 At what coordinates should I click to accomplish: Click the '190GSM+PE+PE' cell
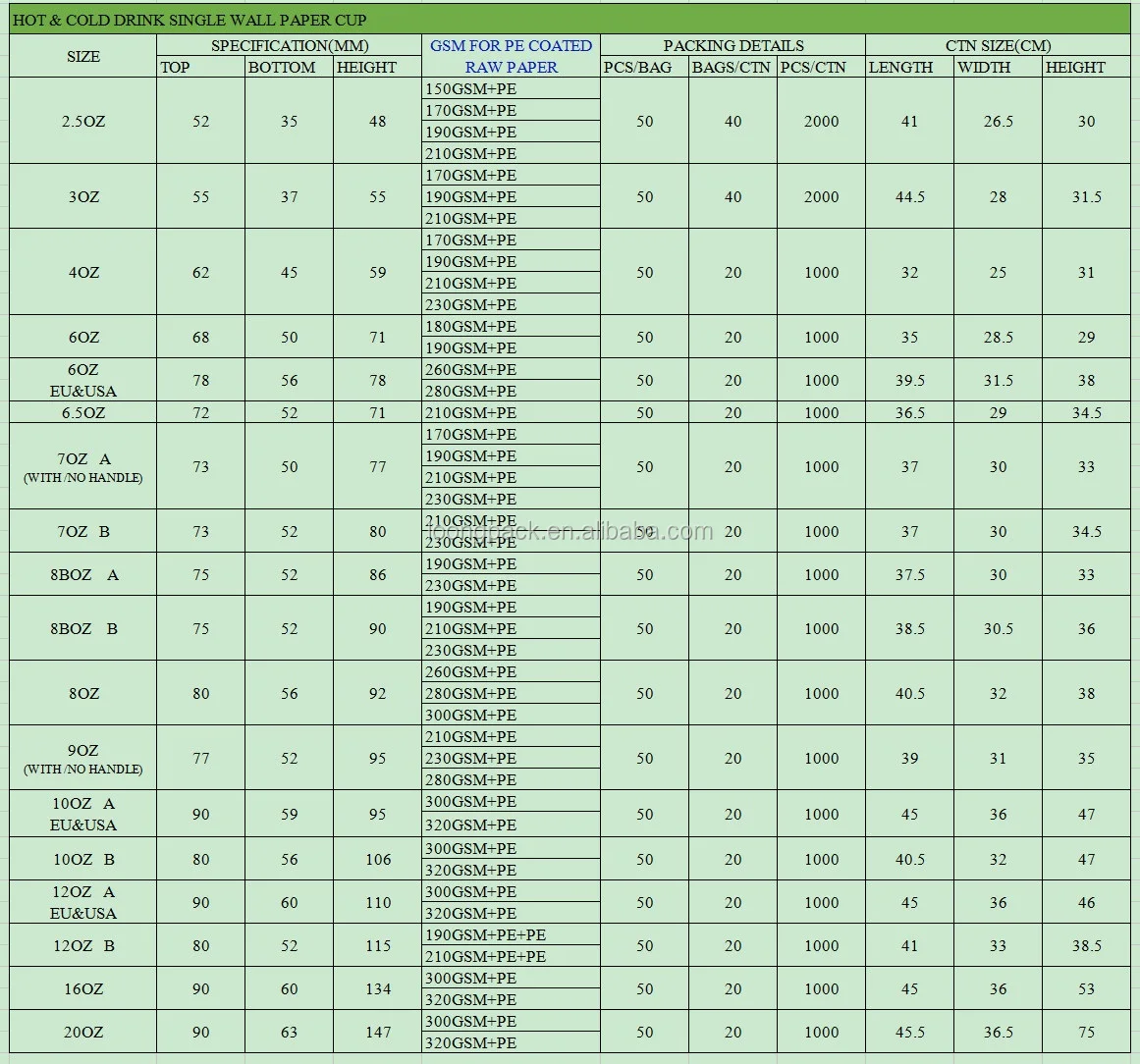[x=512, y=934]
